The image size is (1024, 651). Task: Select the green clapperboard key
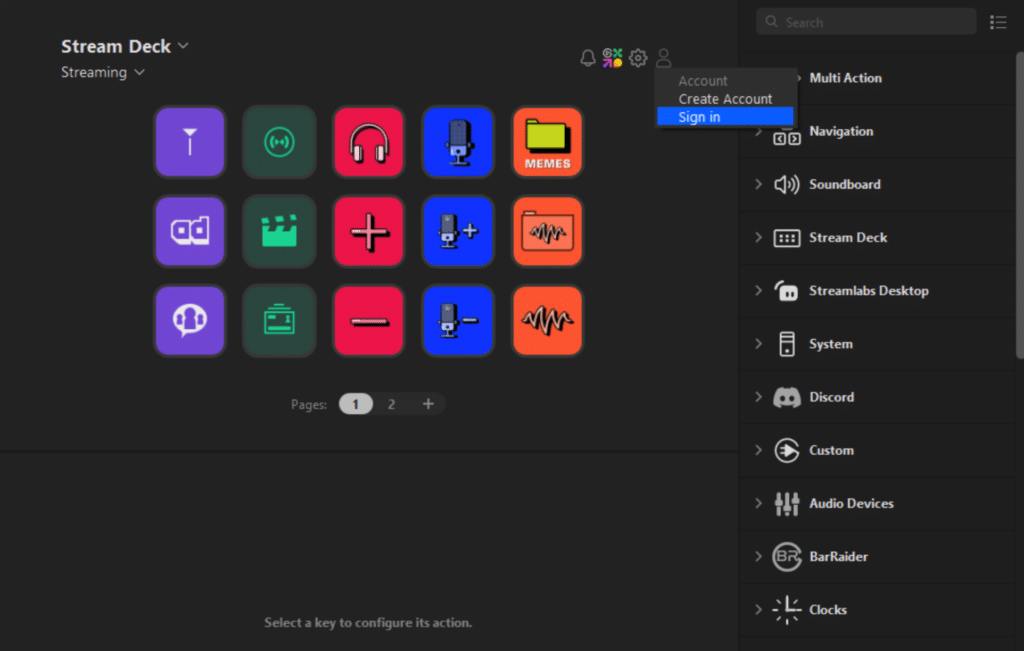pos(280,231)
